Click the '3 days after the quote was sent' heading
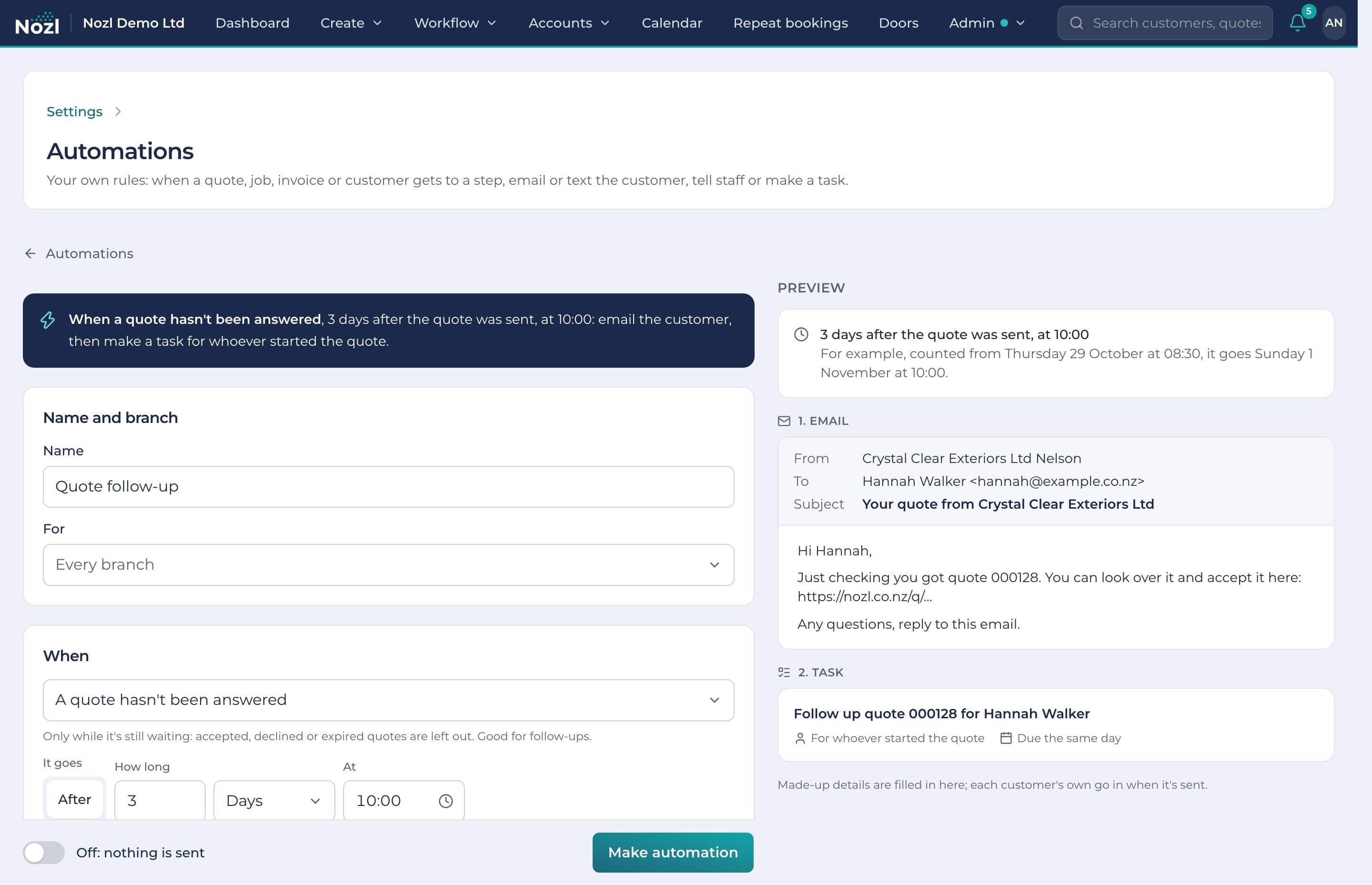Screen dimensions: 1372x885 tap(954, 334)
